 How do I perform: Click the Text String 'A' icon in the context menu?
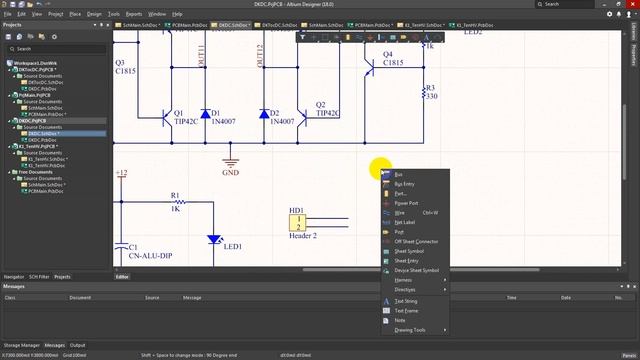[386, 301]
